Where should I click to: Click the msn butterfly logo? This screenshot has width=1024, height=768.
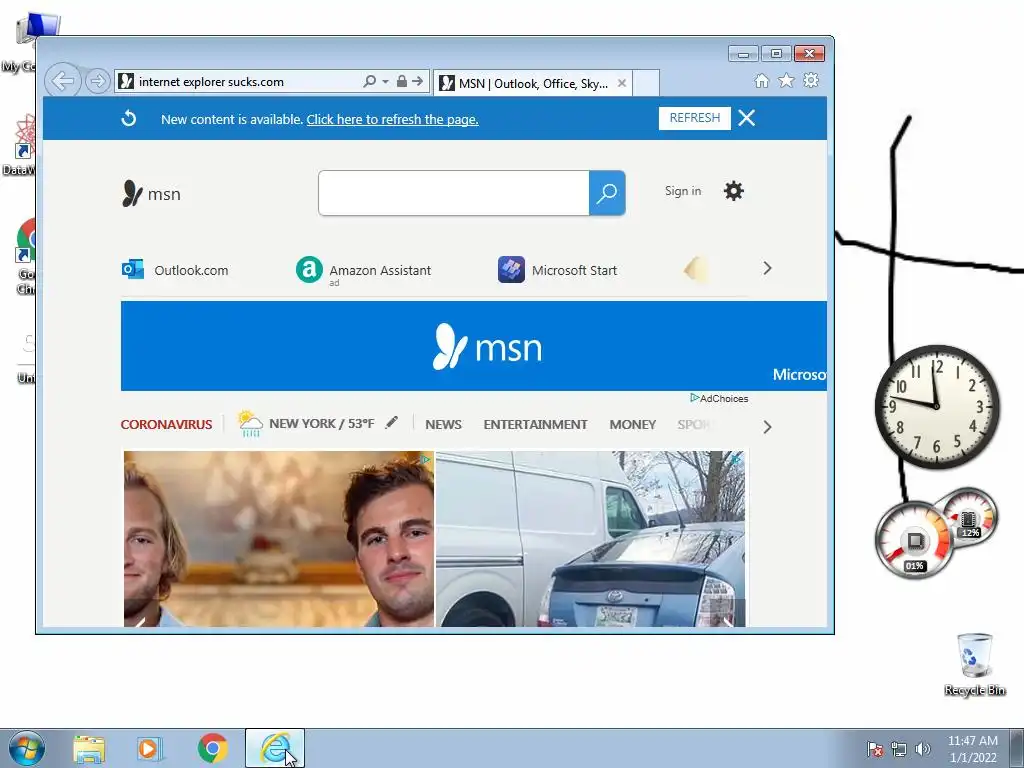[x=152, y=193]
